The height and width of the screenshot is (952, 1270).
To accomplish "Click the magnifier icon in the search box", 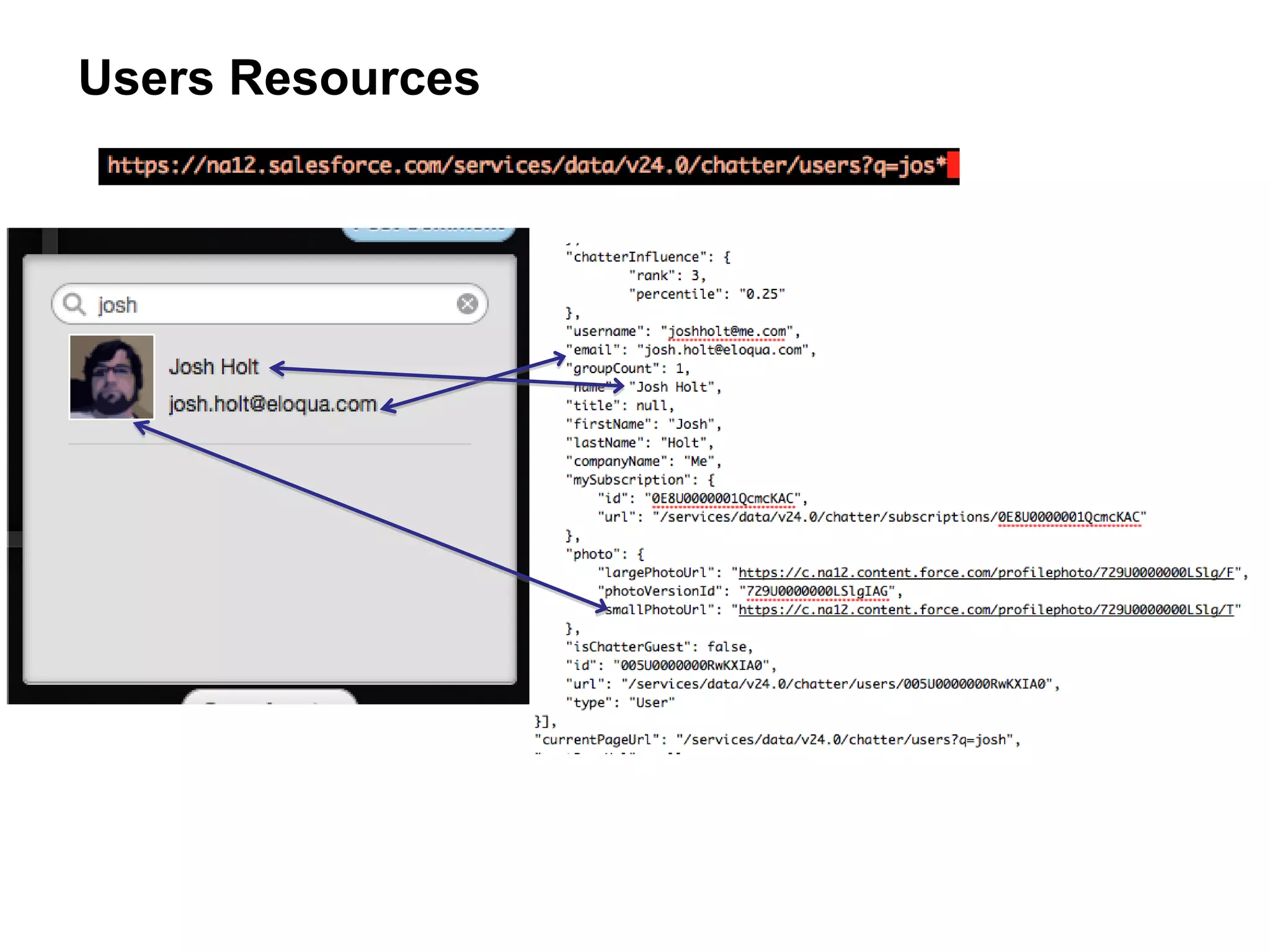I will 74,304.
